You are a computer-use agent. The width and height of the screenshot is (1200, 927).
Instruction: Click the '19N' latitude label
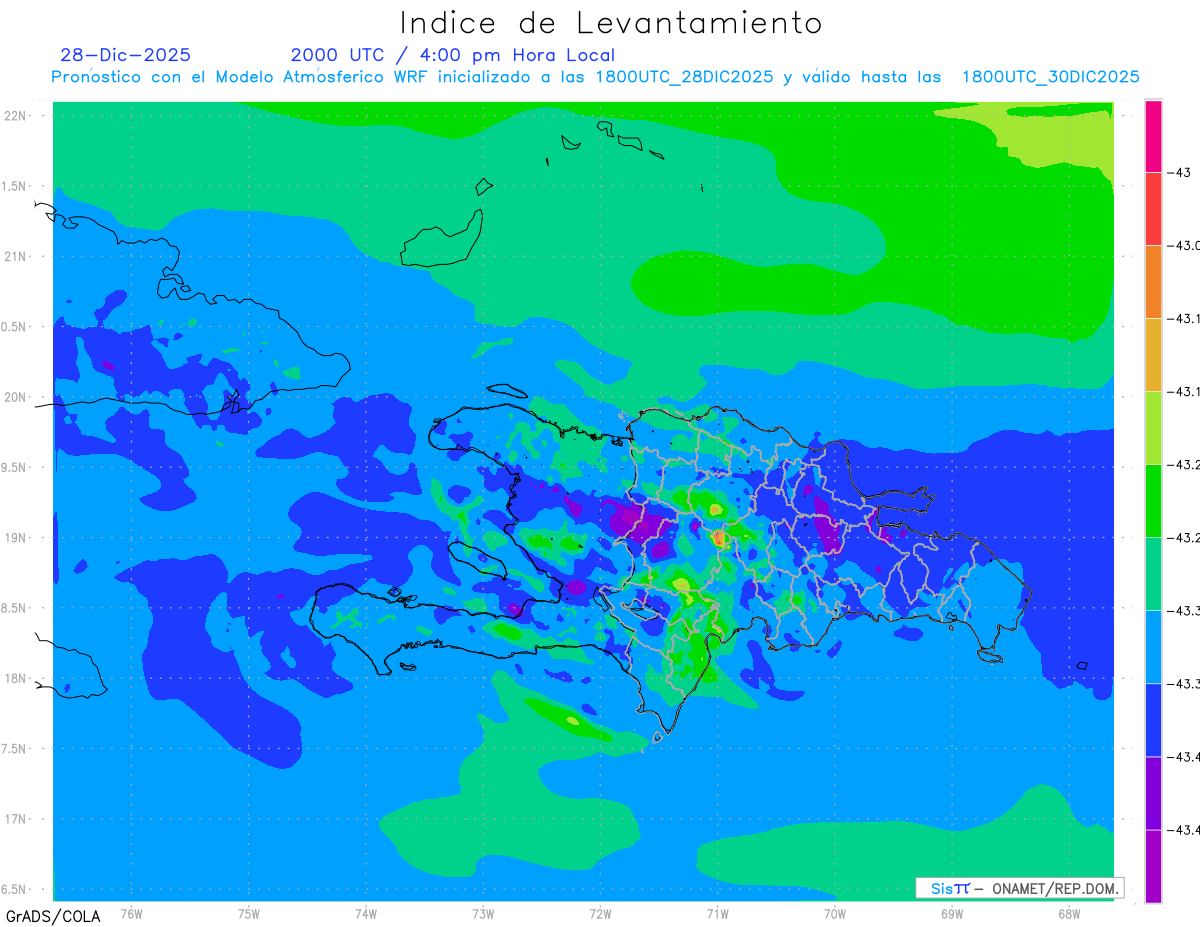click(x=17, y=538)
